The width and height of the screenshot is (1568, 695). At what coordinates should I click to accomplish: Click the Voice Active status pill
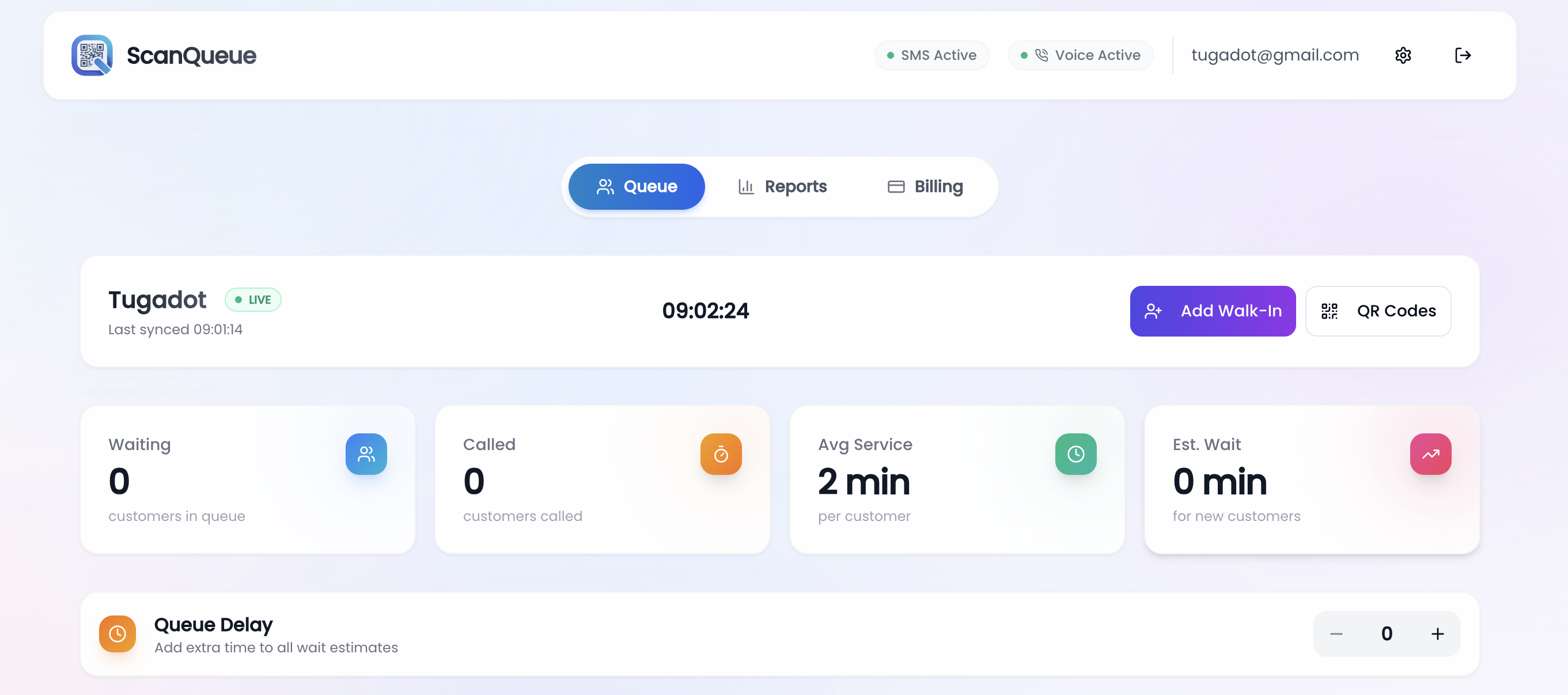point(1080,55)
